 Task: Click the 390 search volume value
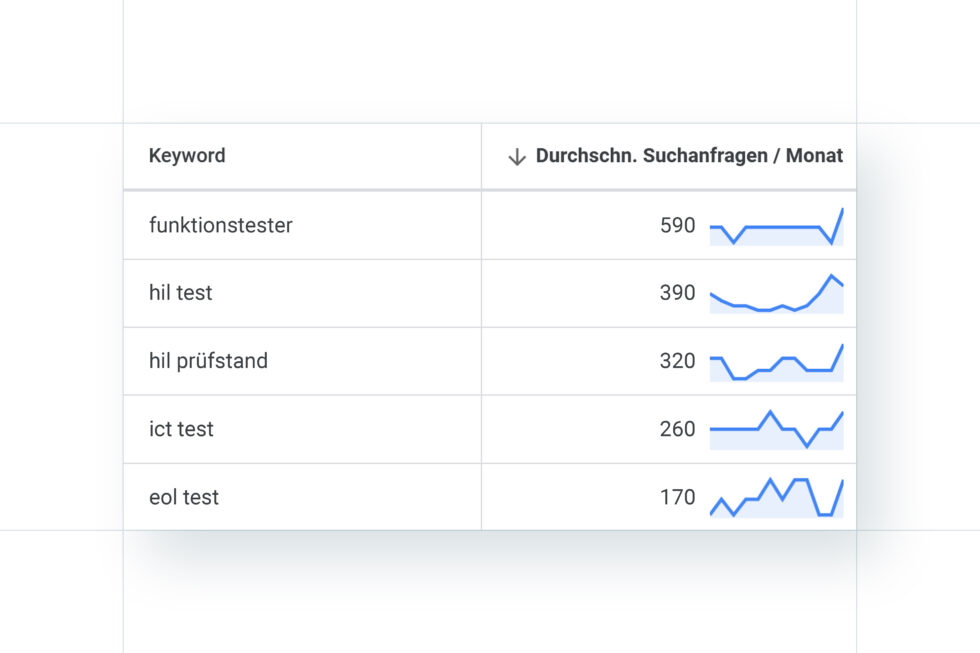pos(678,292)
